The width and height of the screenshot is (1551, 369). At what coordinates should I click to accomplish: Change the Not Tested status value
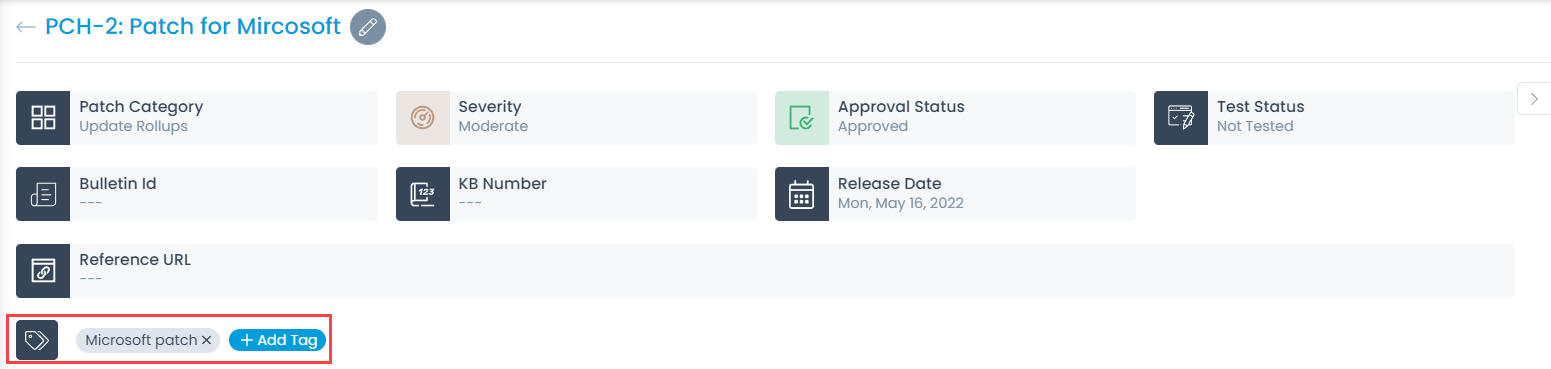click(1255, 127)
